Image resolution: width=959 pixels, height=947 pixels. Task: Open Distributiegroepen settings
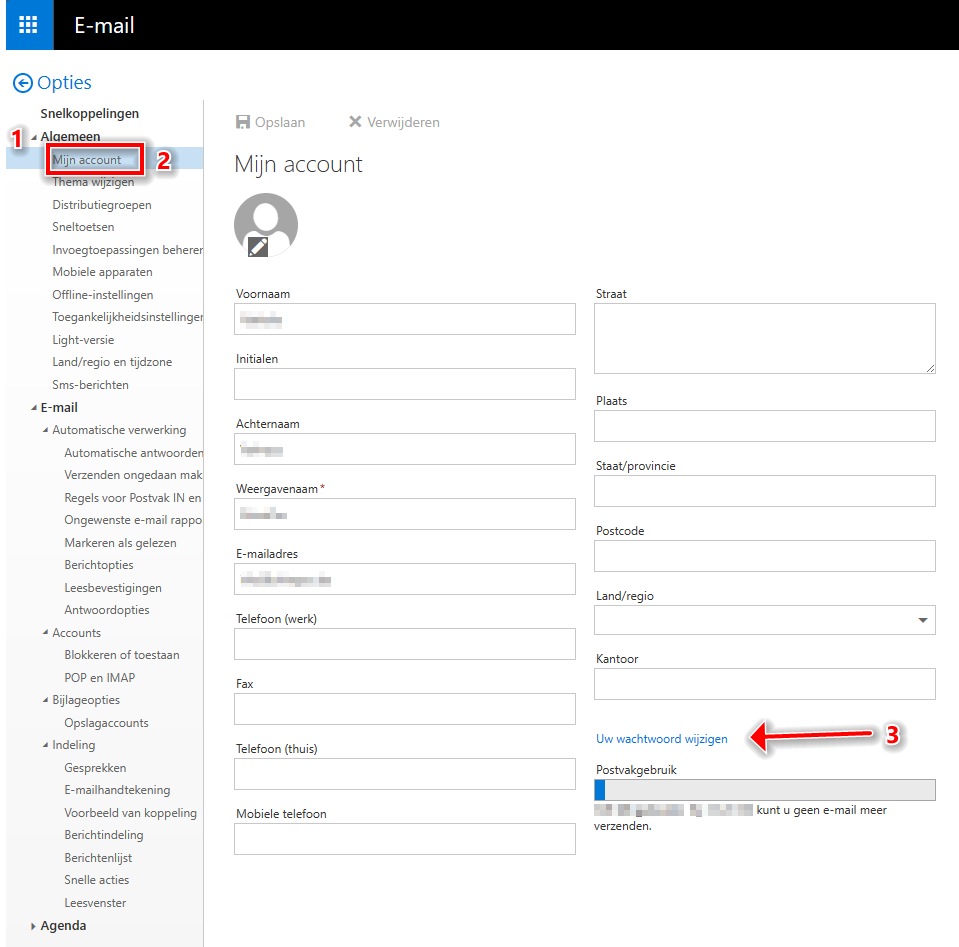pyautogui.click(x=102, y=205)
